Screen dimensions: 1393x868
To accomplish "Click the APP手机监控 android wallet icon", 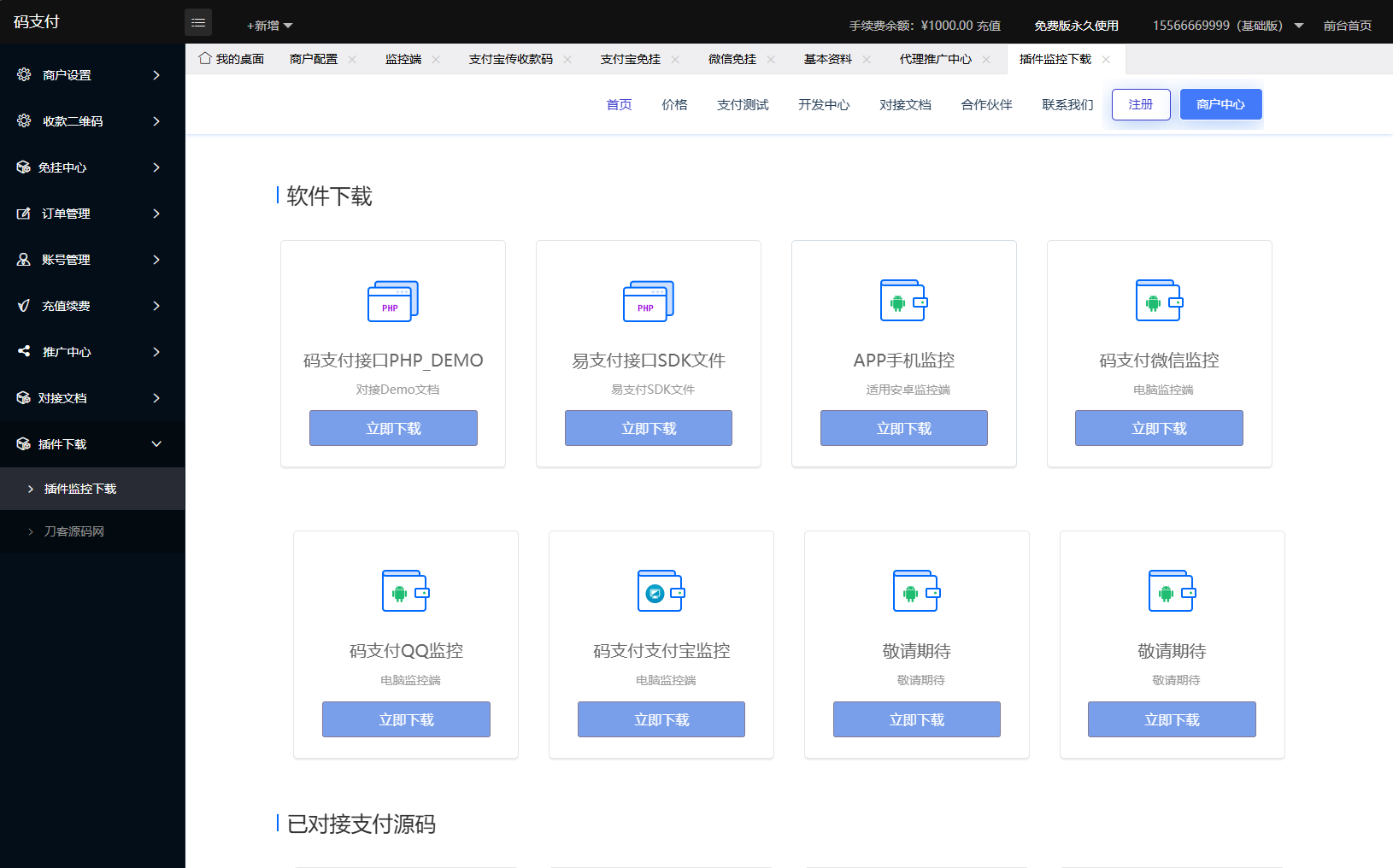I will (903, 300).
